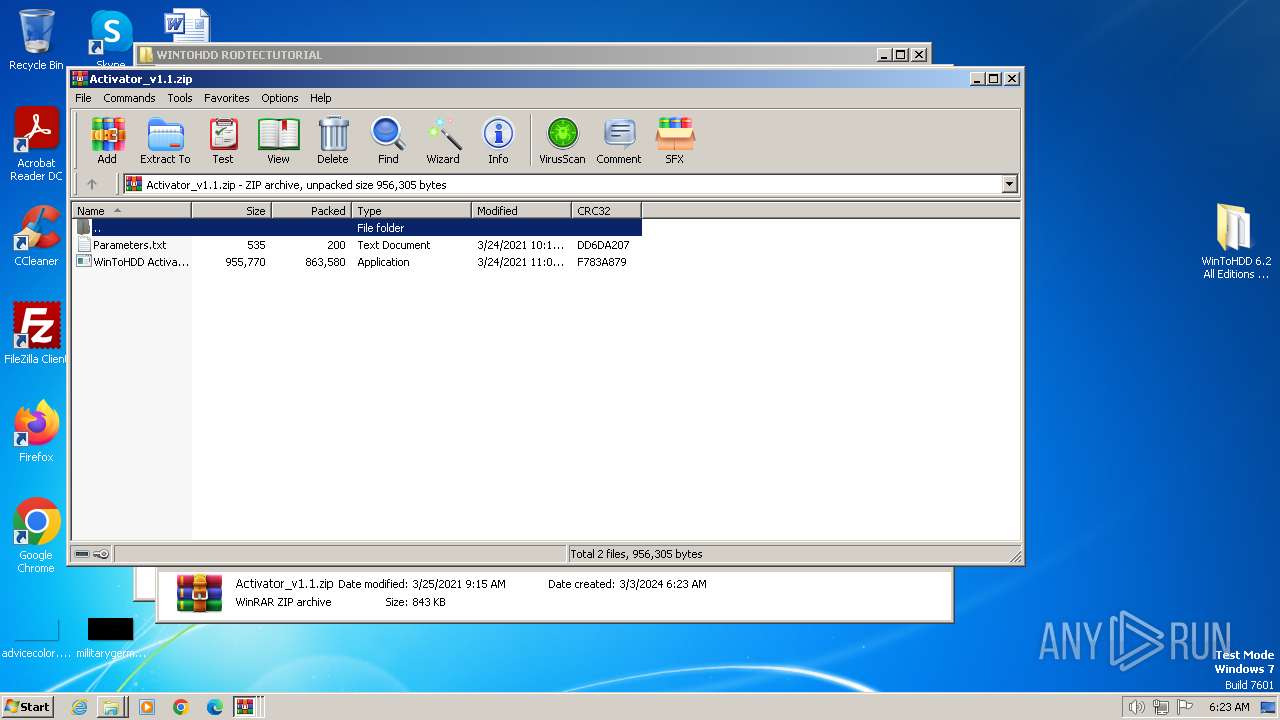Screen dimensions: 1280x720
Task: Sort by the Name column header
Action: pos(131,210)
